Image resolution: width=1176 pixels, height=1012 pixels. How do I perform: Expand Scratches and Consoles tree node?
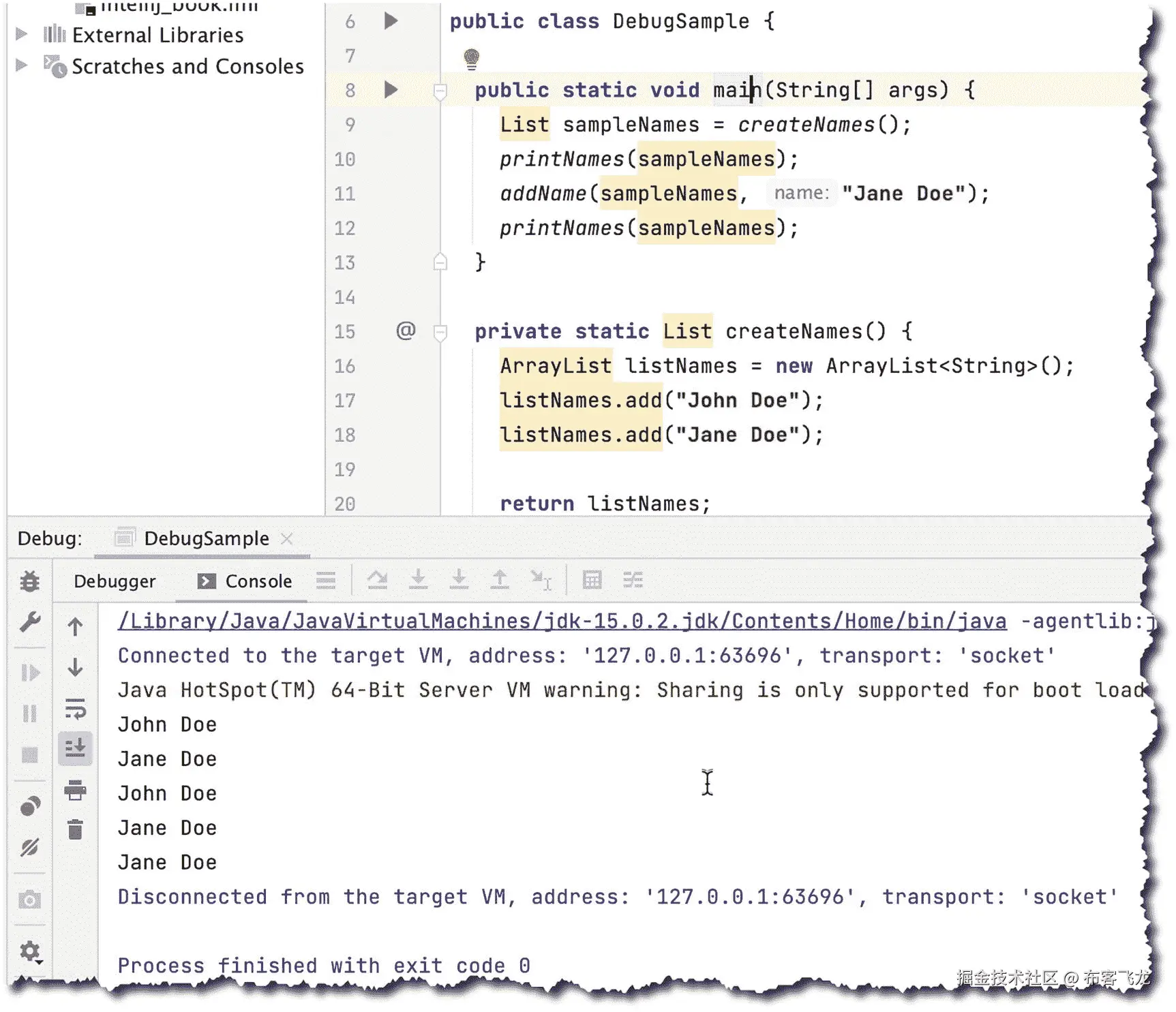pos(21,65)
